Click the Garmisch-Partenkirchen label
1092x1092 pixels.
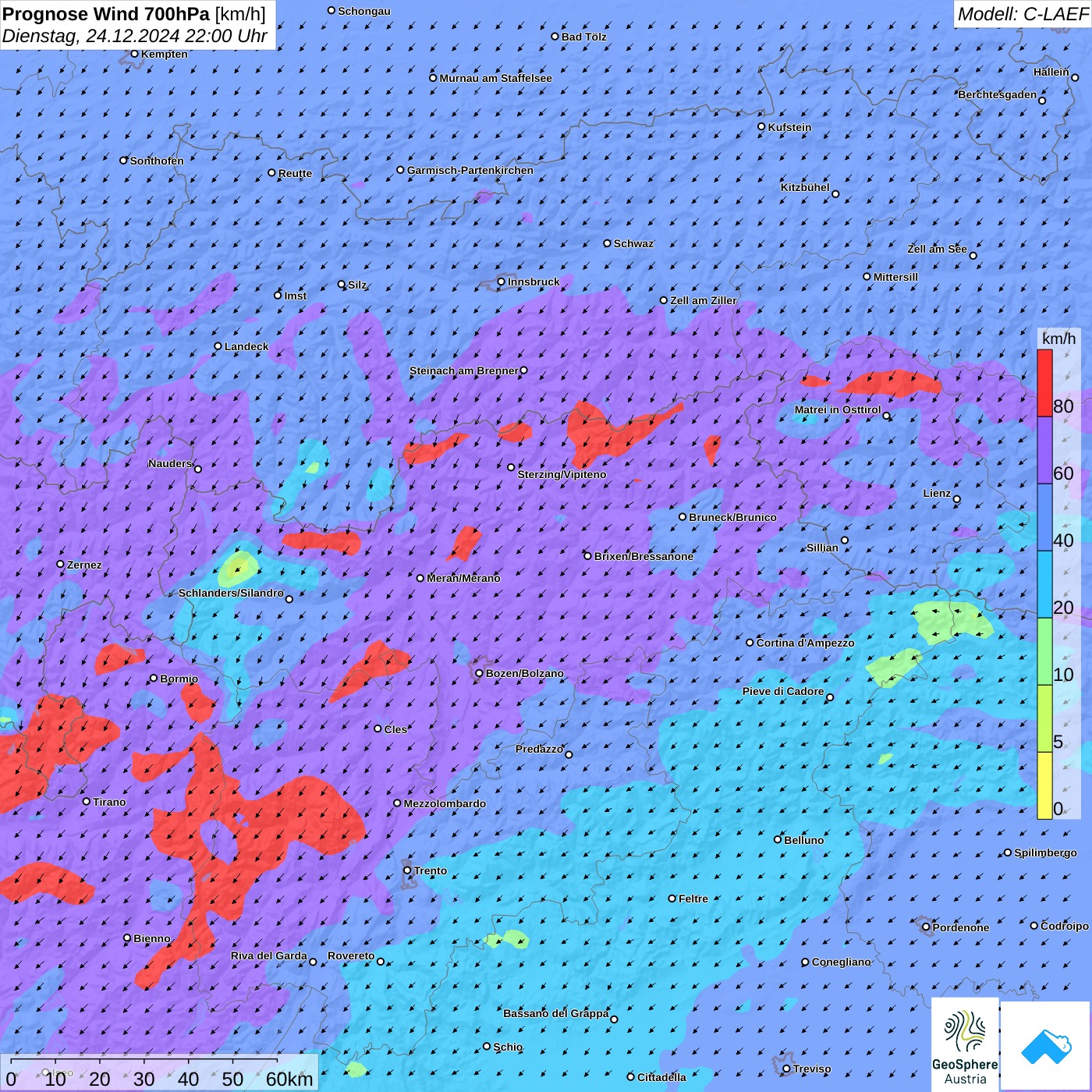point(470,170)
